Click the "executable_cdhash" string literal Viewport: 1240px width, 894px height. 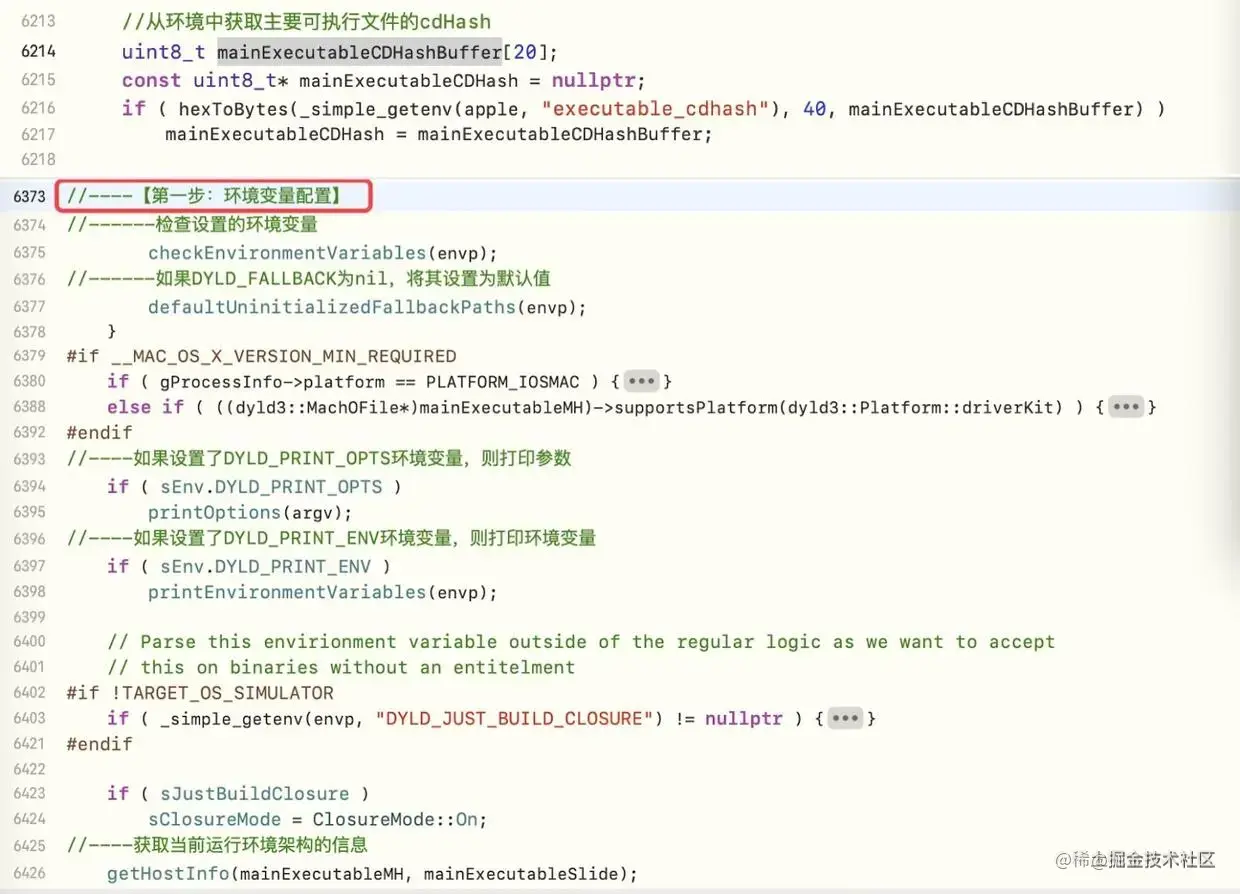pyautogui.click(x=656, y=108)
